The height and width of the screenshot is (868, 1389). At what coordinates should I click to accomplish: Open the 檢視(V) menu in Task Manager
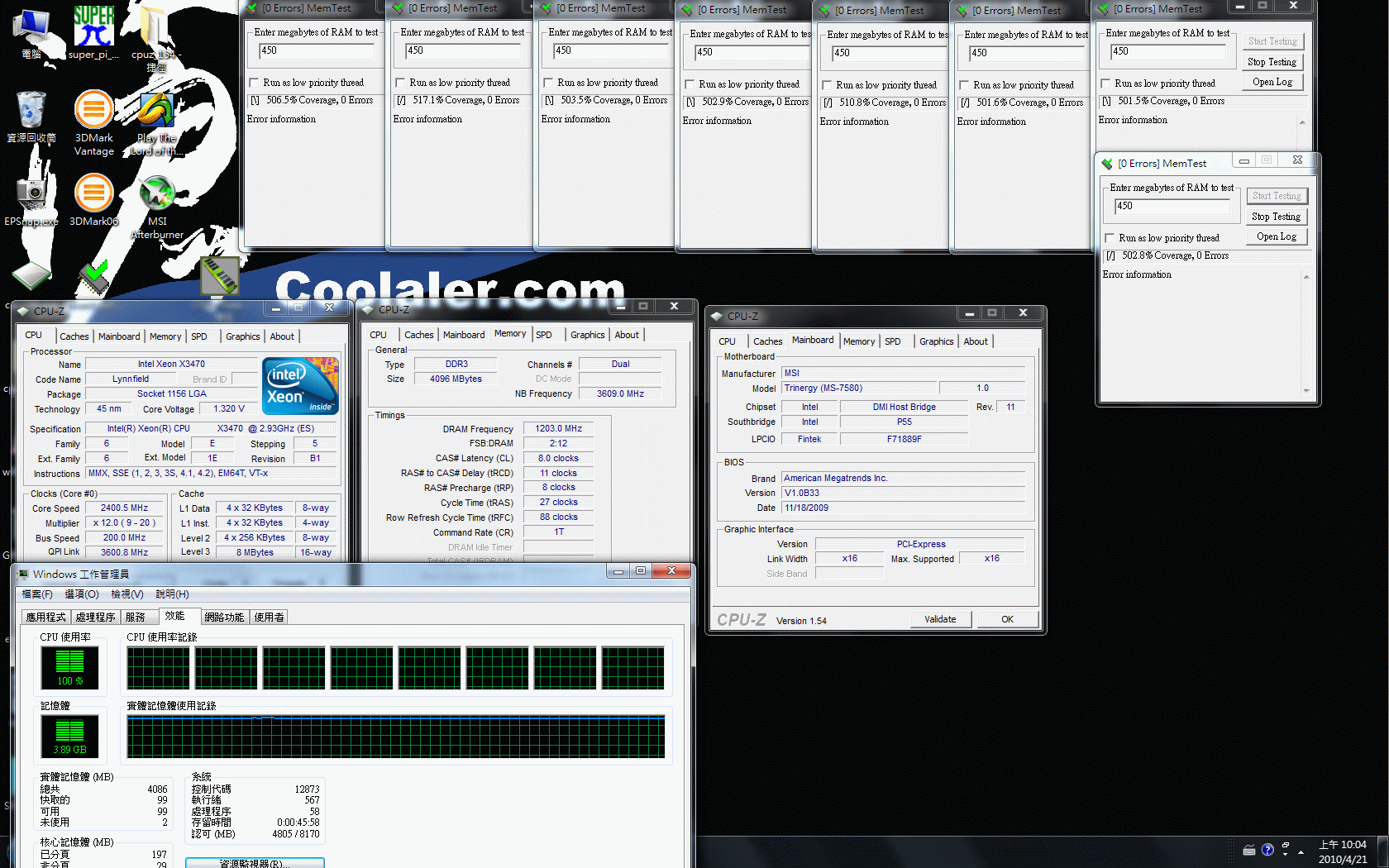(127, 594)
